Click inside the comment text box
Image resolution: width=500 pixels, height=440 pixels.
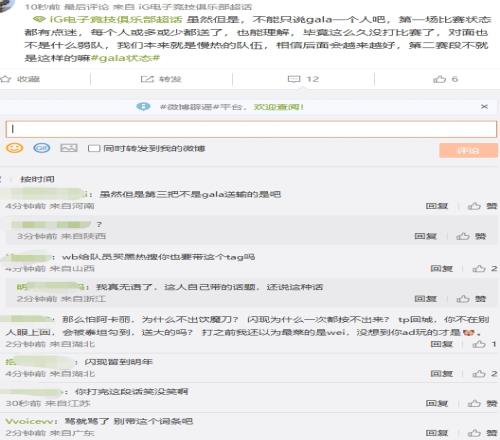pos(251,129)
